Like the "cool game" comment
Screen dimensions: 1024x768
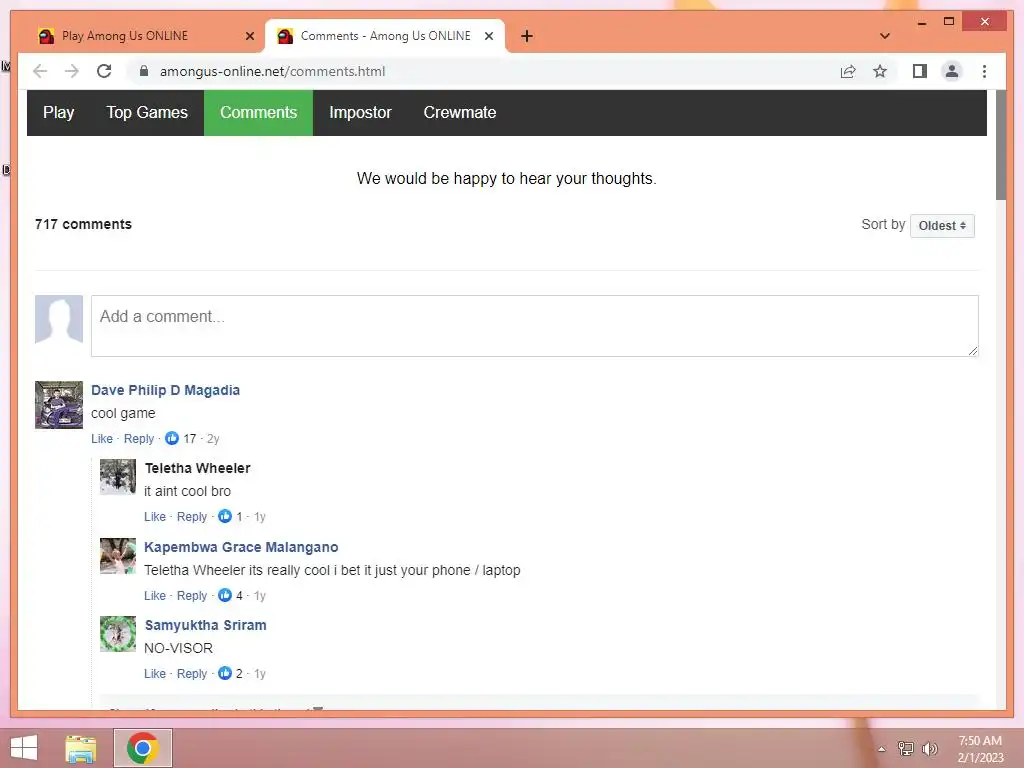point(102,439)
